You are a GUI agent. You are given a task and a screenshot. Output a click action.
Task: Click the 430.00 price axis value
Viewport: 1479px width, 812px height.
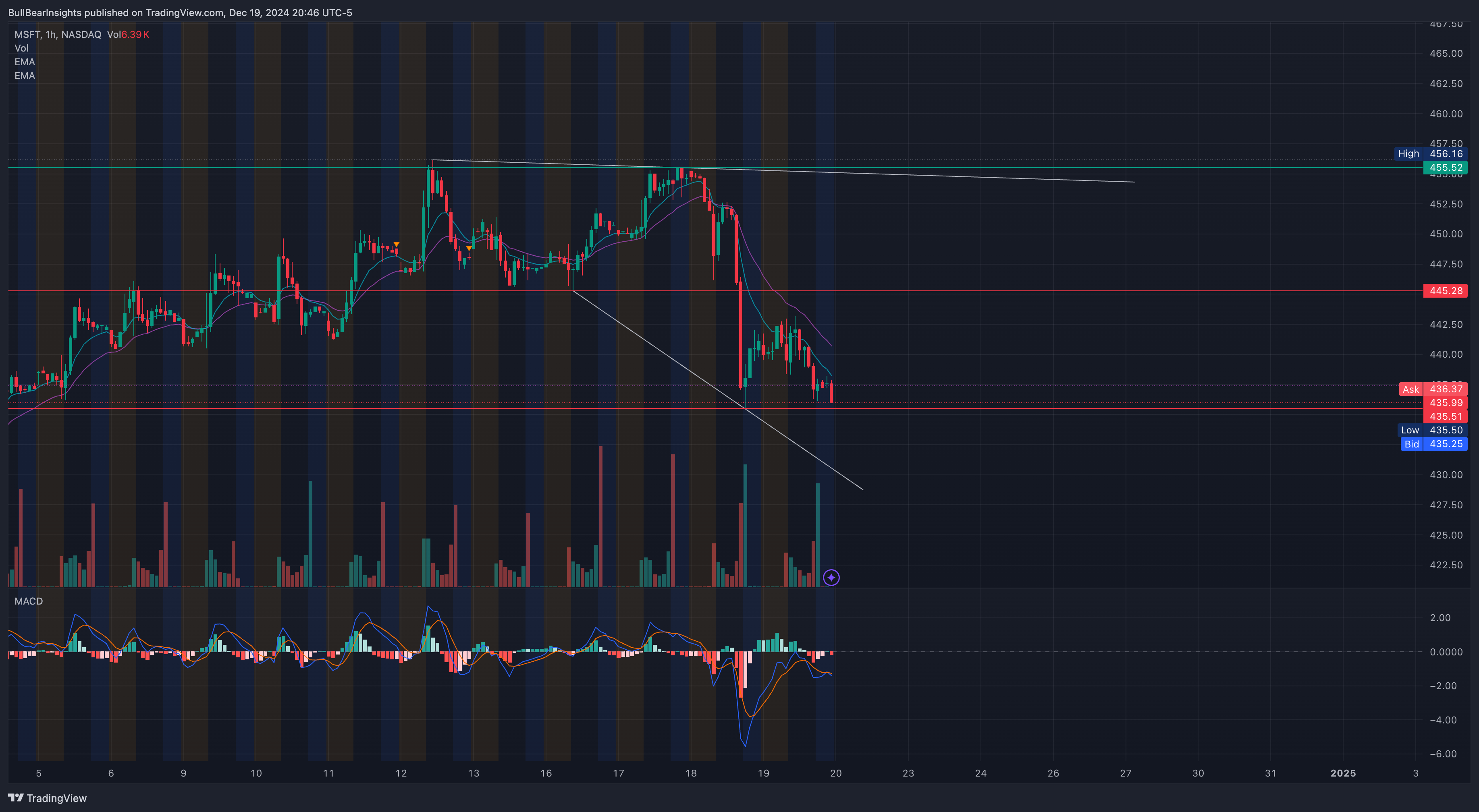(1446, 474)
